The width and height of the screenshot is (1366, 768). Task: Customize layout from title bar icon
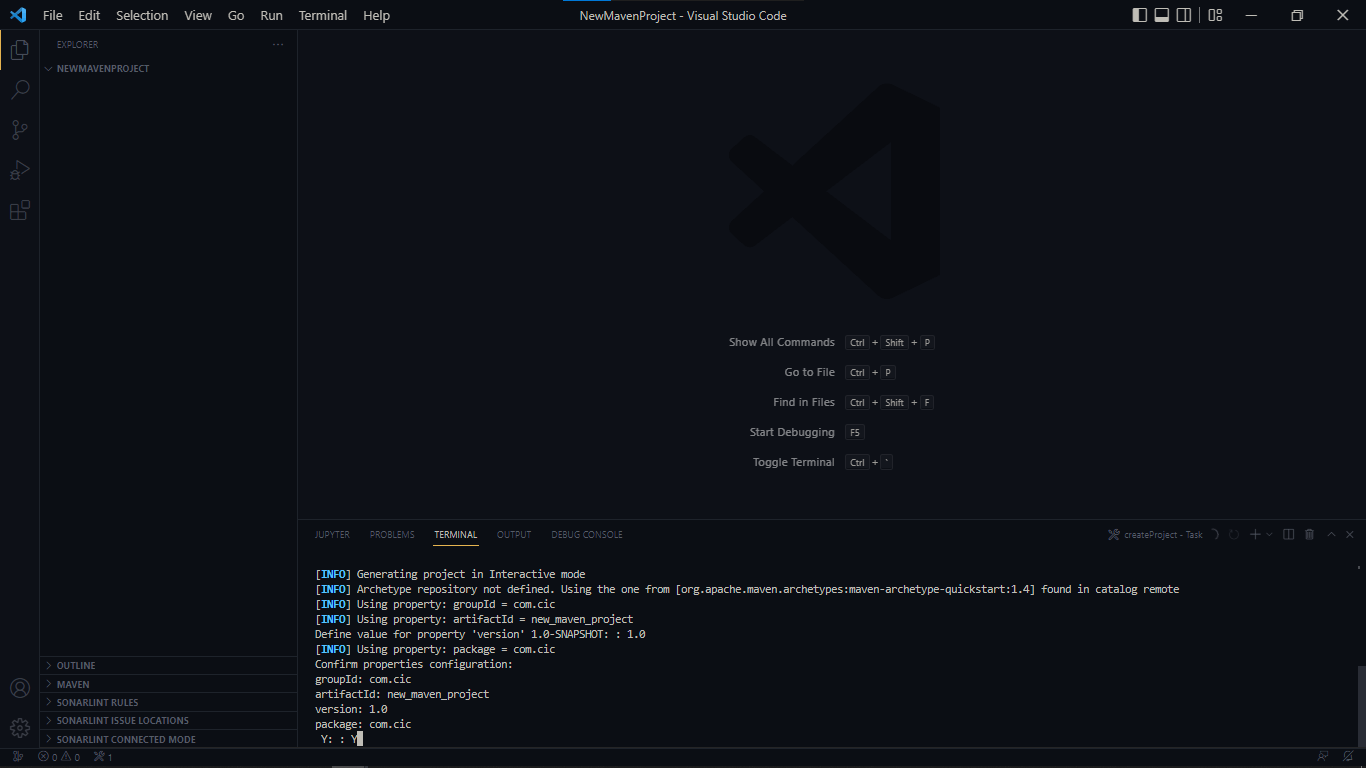coord(1215,15)
